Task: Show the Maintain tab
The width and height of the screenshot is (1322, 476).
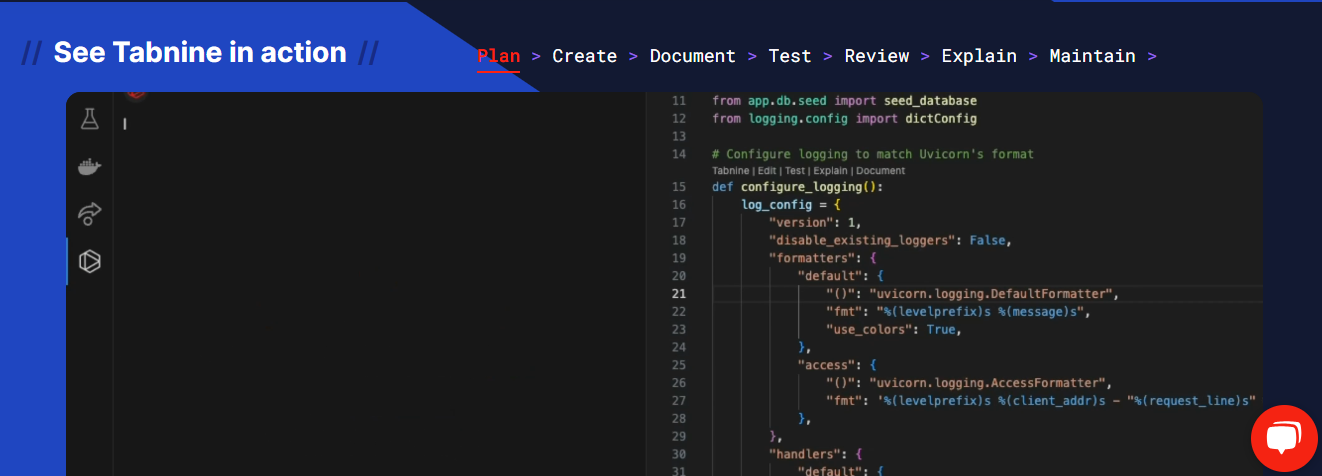Action: coord(1092,56)
